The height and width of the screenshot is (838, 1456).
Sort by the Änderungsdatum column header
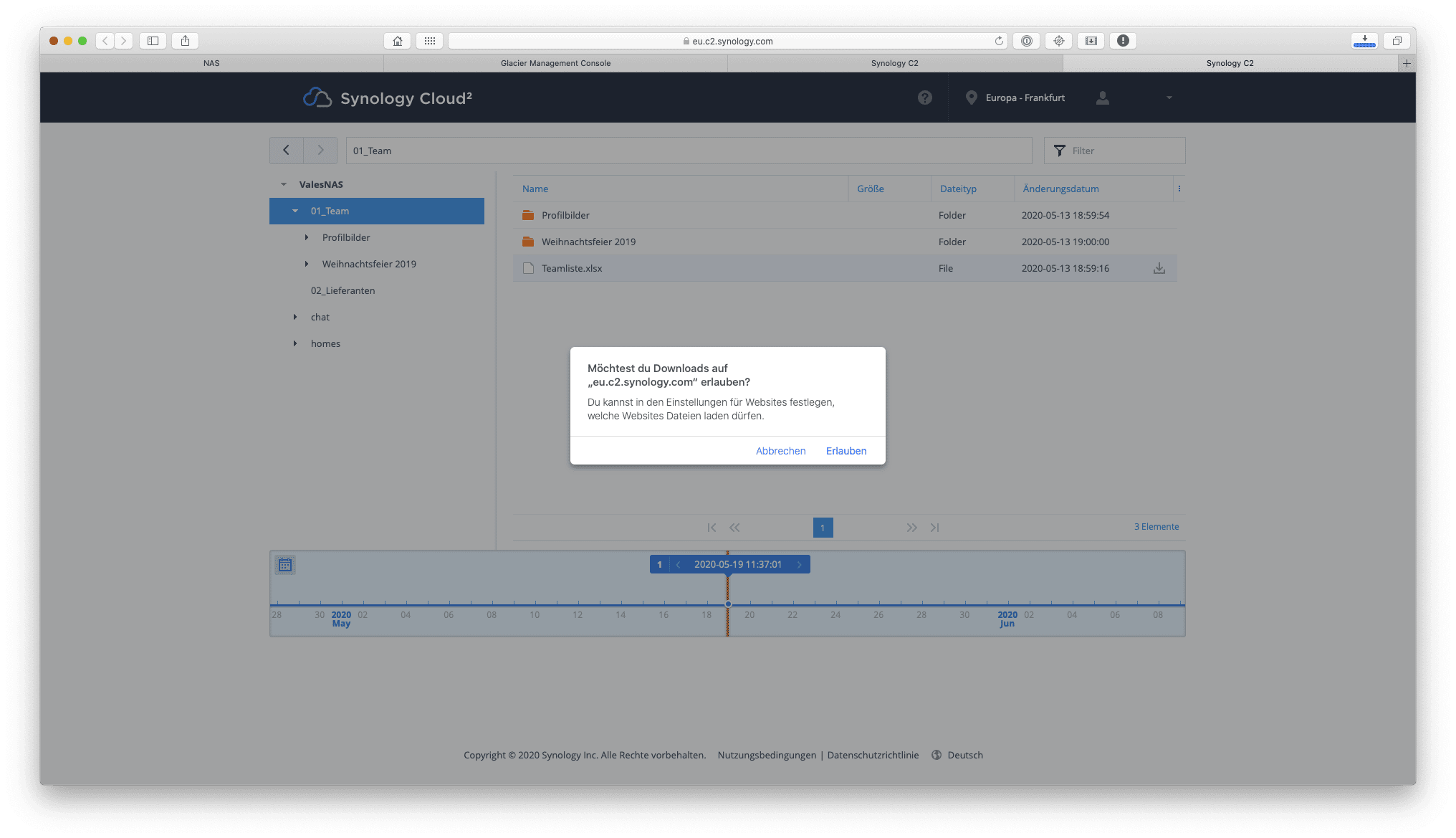1060,189
